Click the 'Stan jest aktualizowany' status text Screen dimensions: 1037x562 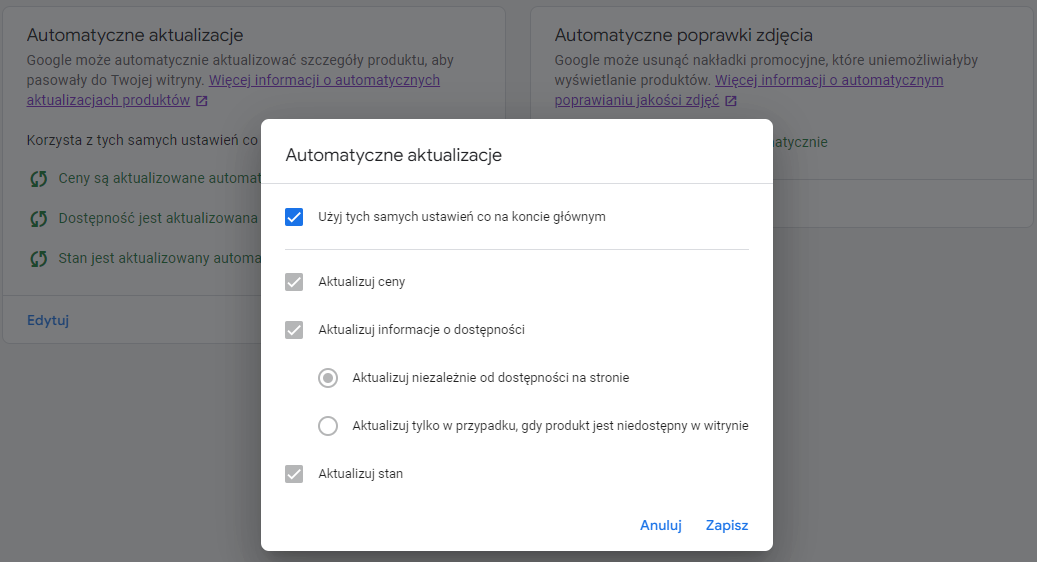click(x=159, y=258)
